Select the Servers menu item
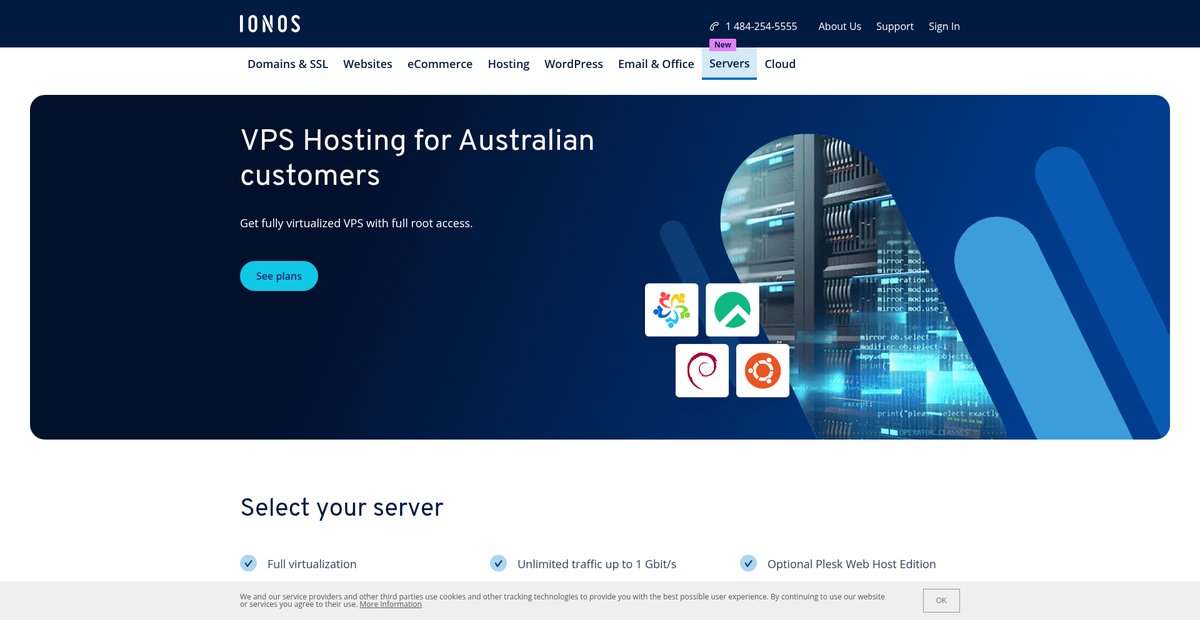 pyautogui.click(x=729, y=64)
